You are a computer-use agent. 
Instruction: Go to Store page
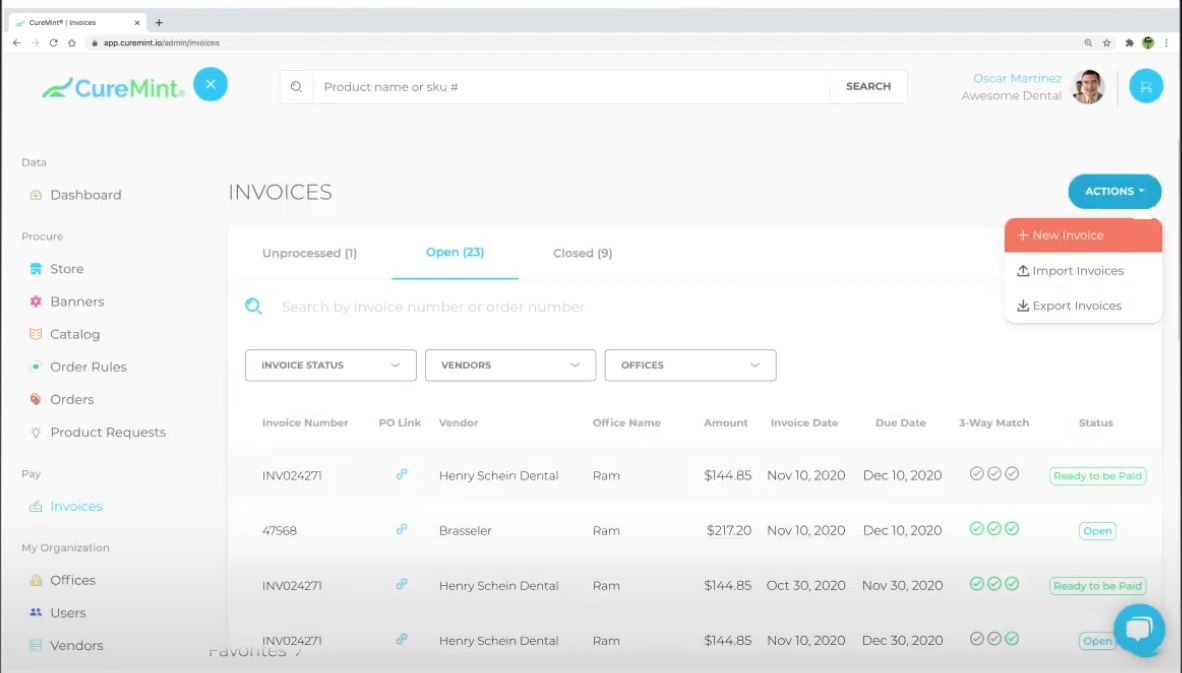[x=66, y=268]
